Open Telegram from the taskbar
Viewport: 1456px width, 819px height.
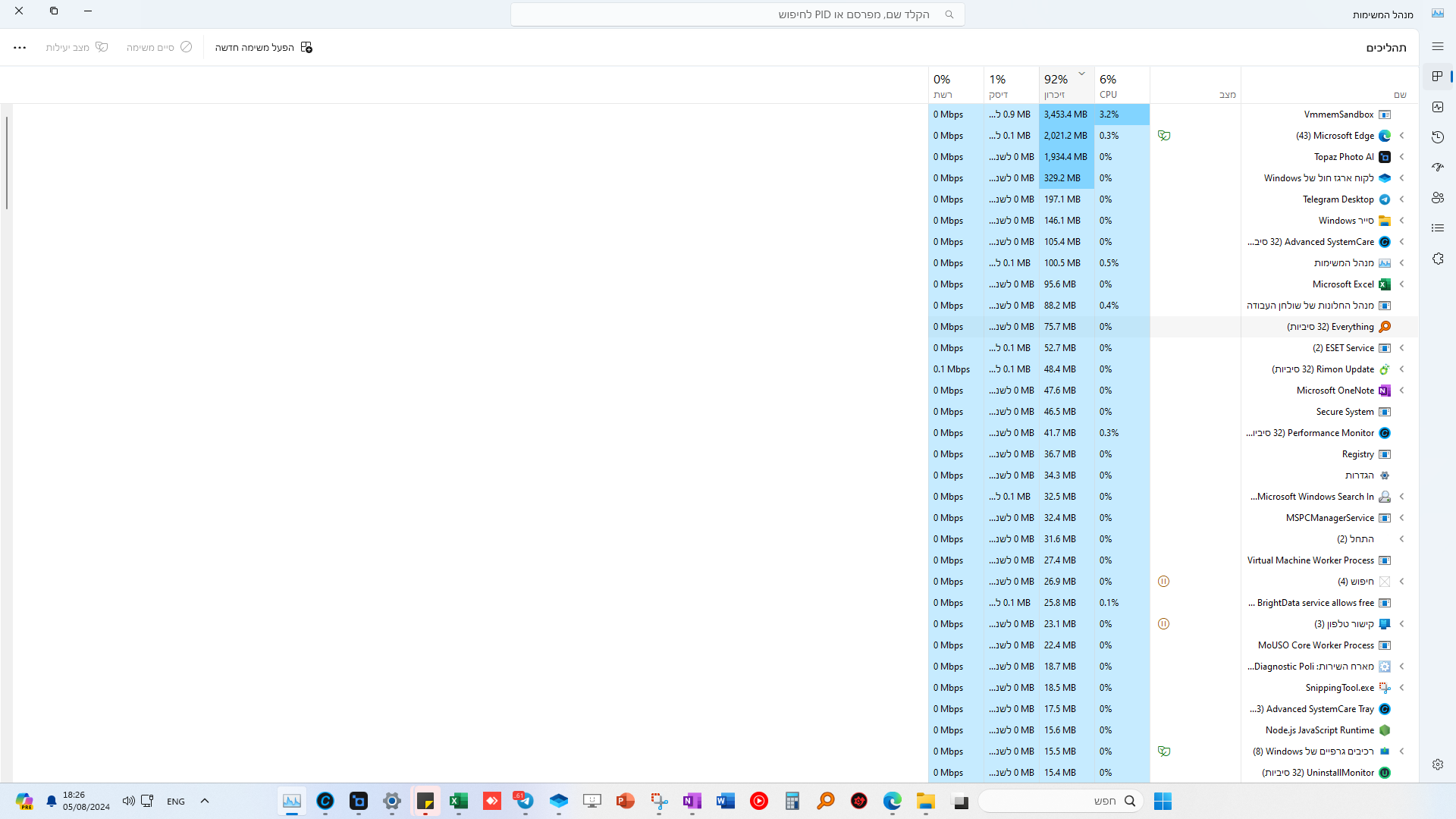pos(524,801)
